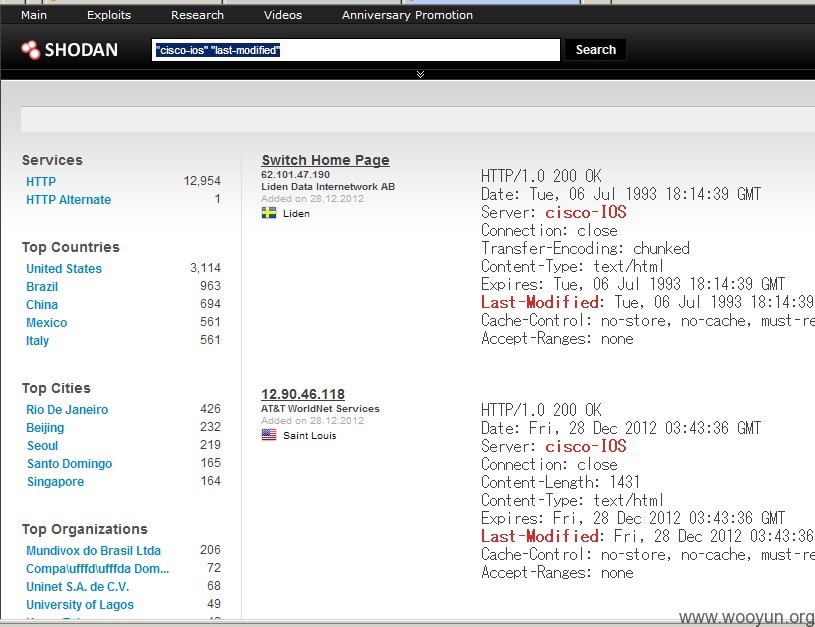815x627 pixels.
Task: Open the 12.90.46.118 result link
Action: point(303,394)
